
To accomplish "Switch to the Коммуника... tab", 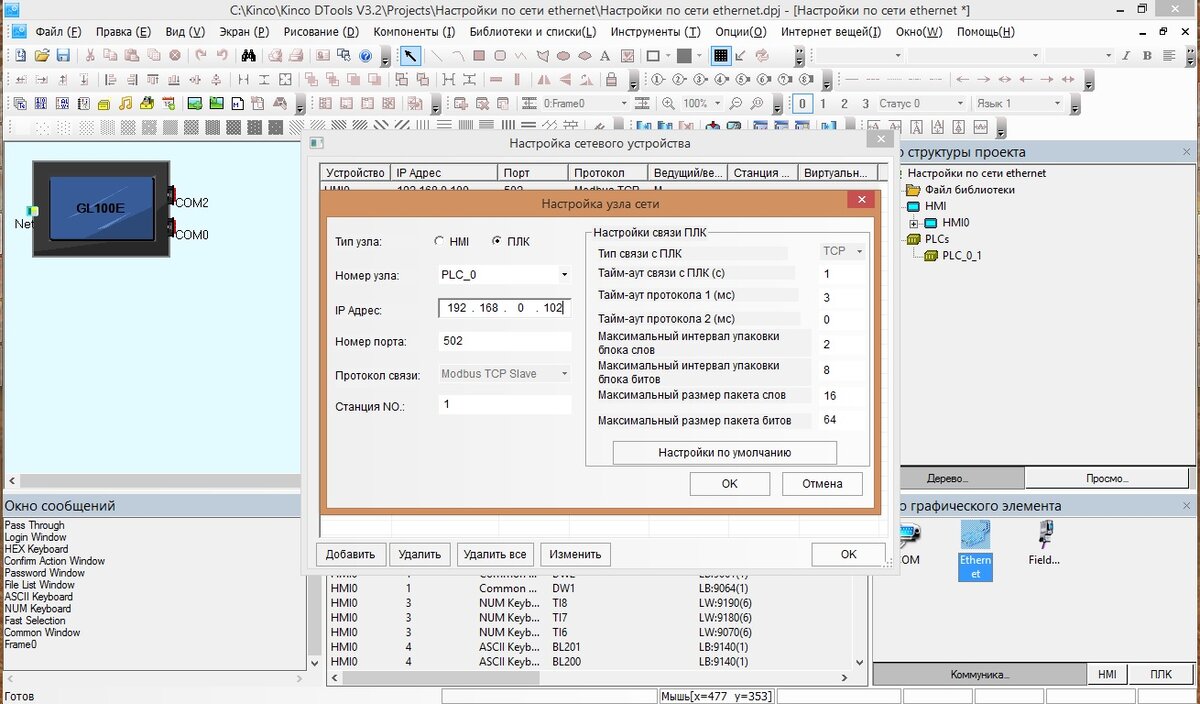I will (x=980, y=674).
